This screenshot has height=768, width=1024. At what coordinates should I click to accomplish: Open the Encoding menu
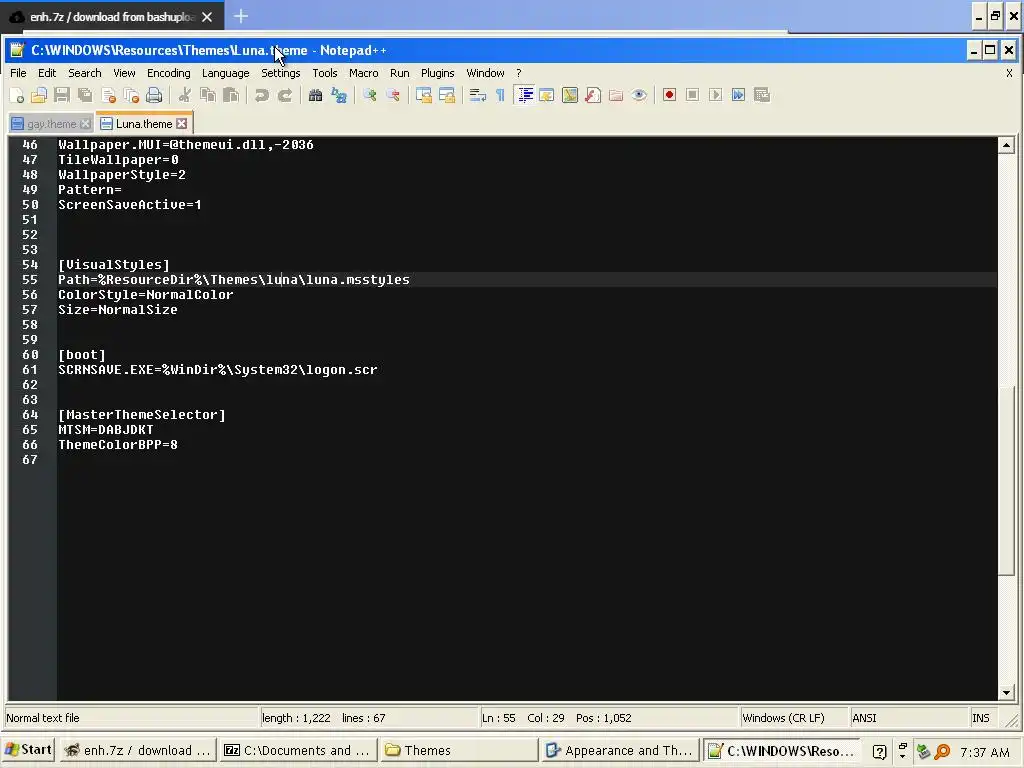click(x=168, y=73)
